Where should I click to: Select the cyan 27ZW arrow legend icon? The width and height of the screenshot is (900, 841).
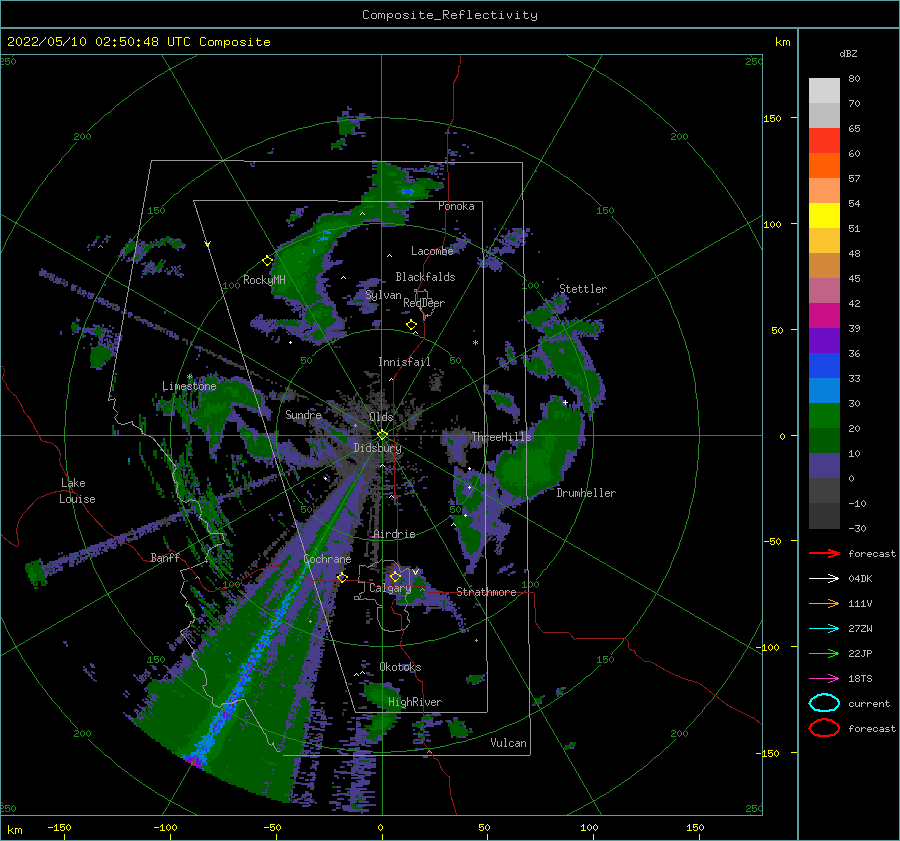pyautogui.click(x=824, y=629)
